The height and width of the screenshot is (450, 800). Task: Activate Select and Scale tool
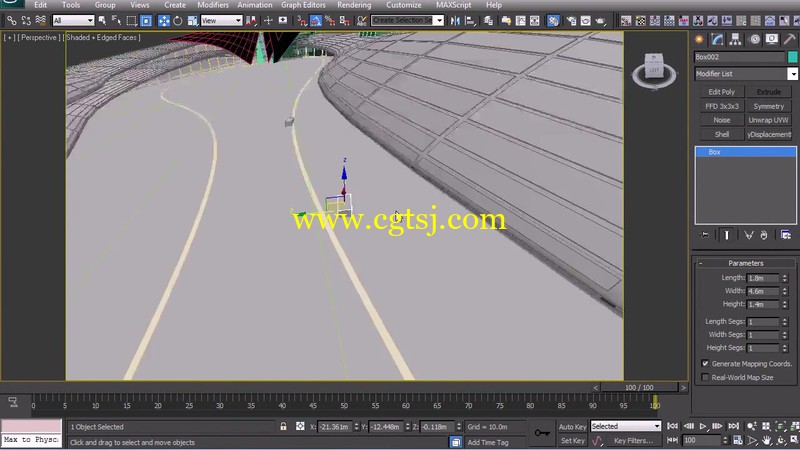192,20
